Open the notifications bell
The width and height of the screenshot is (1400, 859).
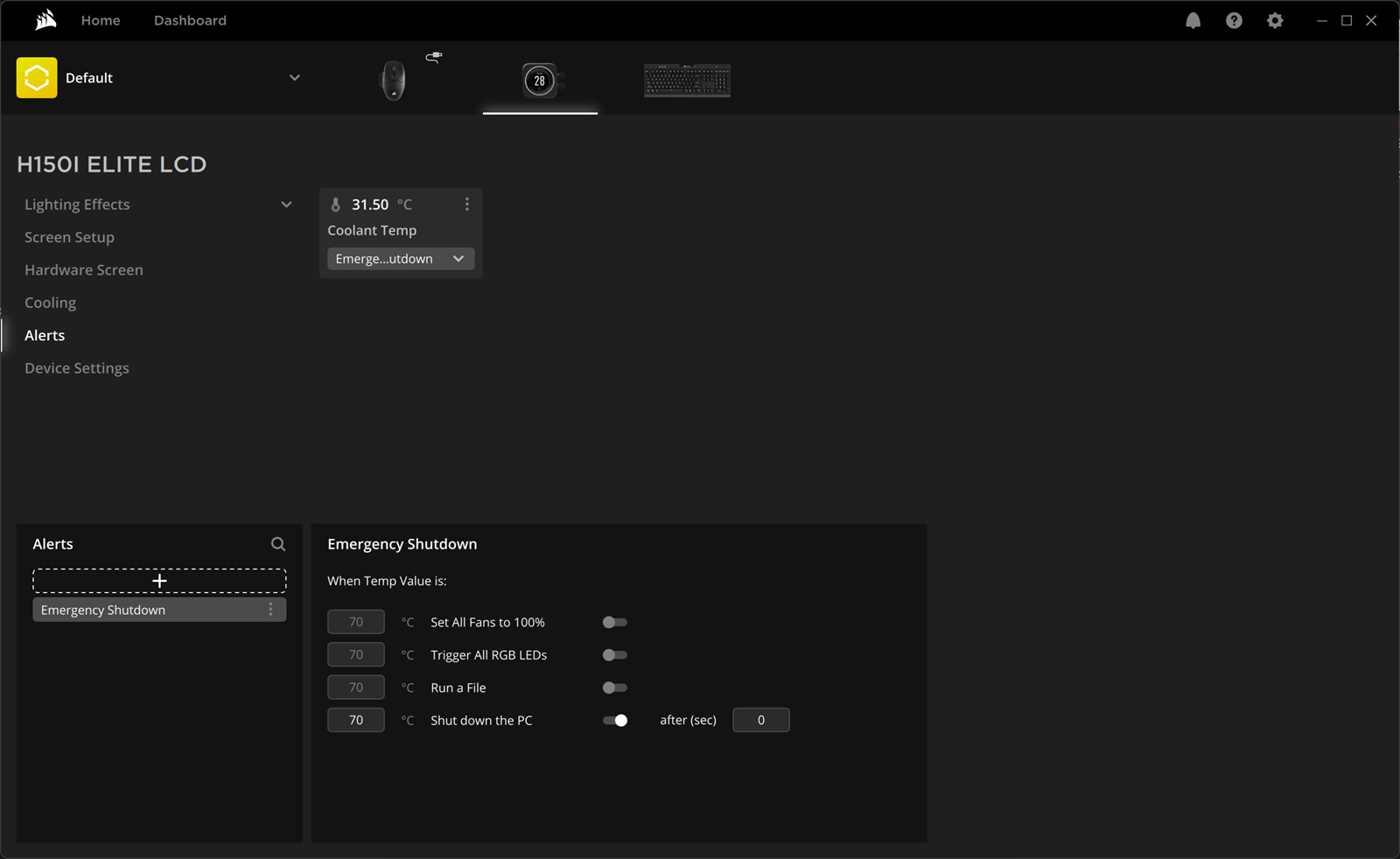tap(1193, 20)
